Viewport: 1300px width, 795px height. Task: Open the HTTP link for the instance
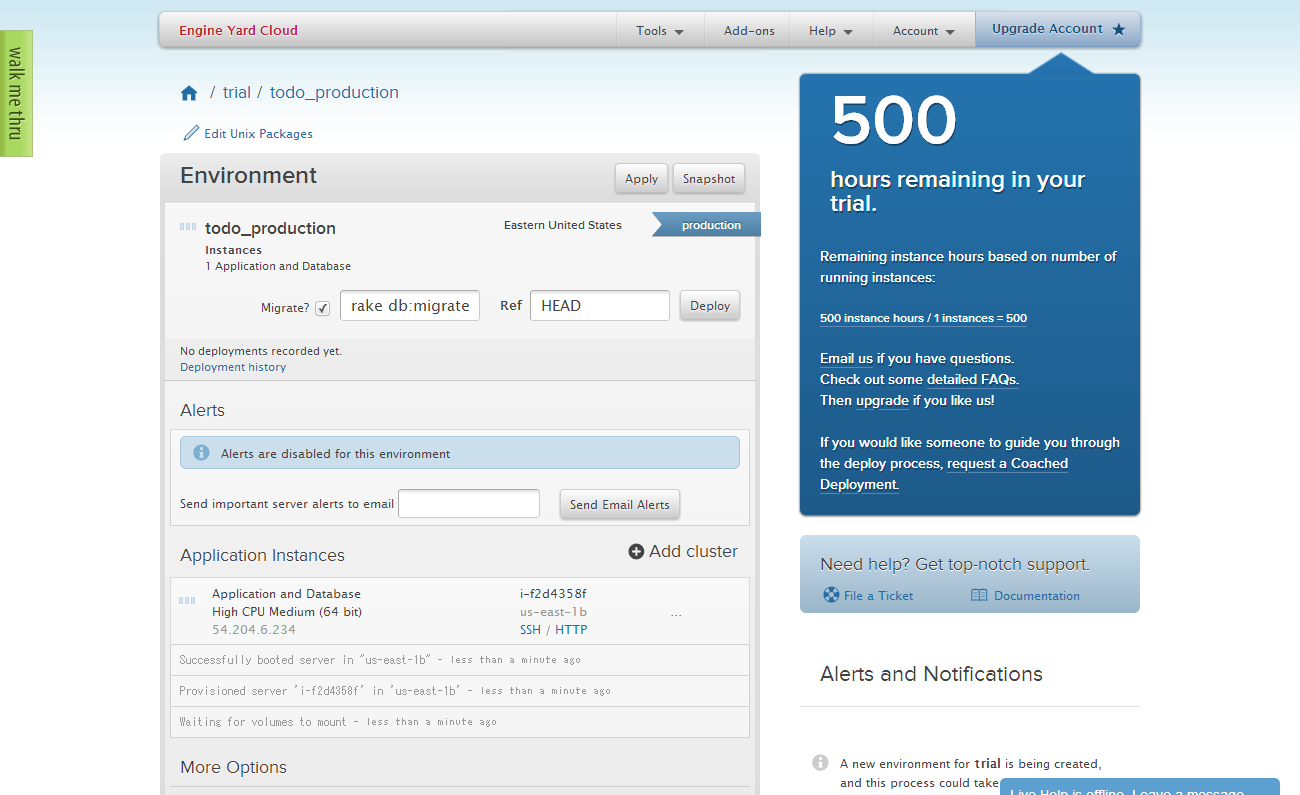pyautogui.click(x=571, y=630)
